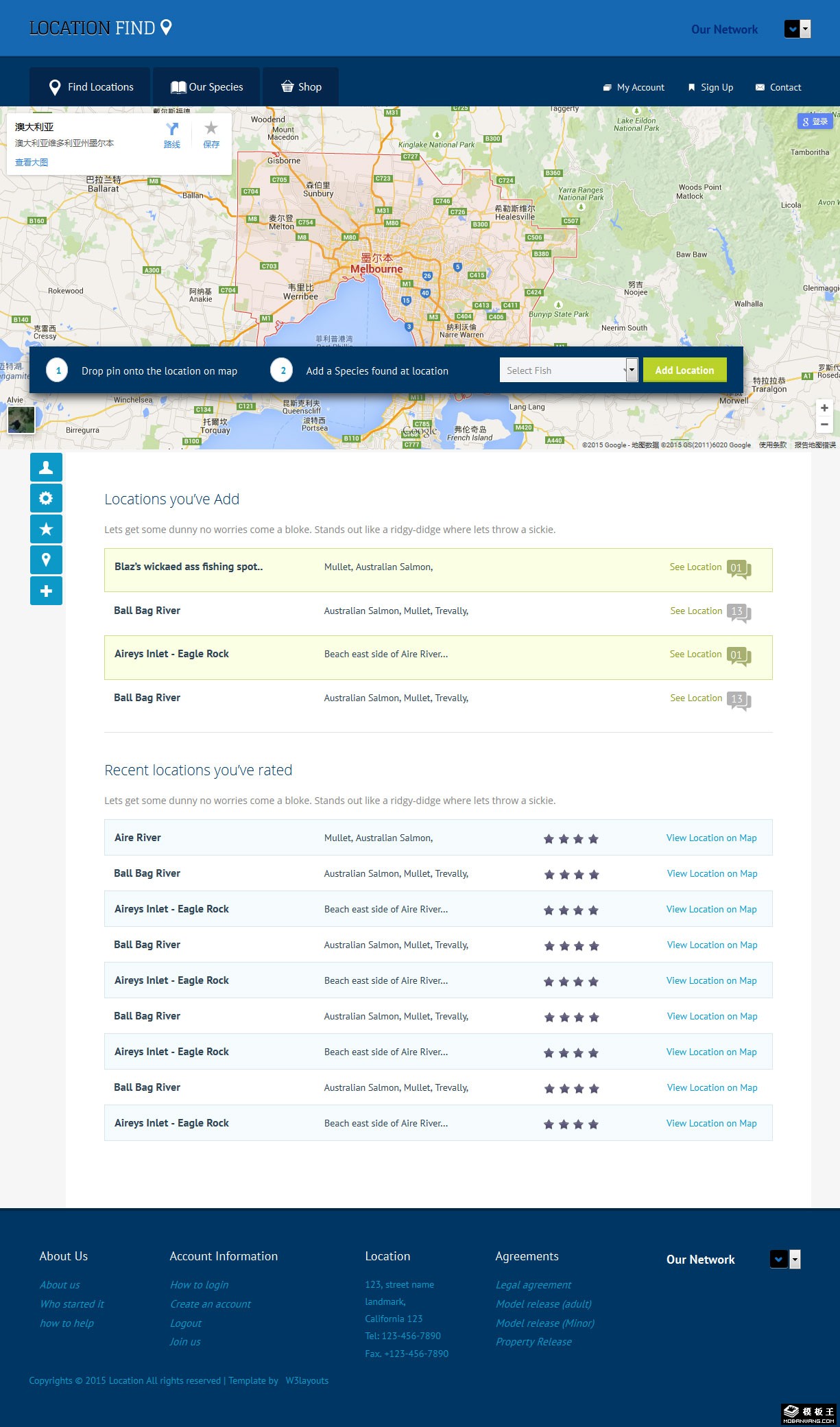
Task: Open the Our Species tab
Action: tap(206, 87)
